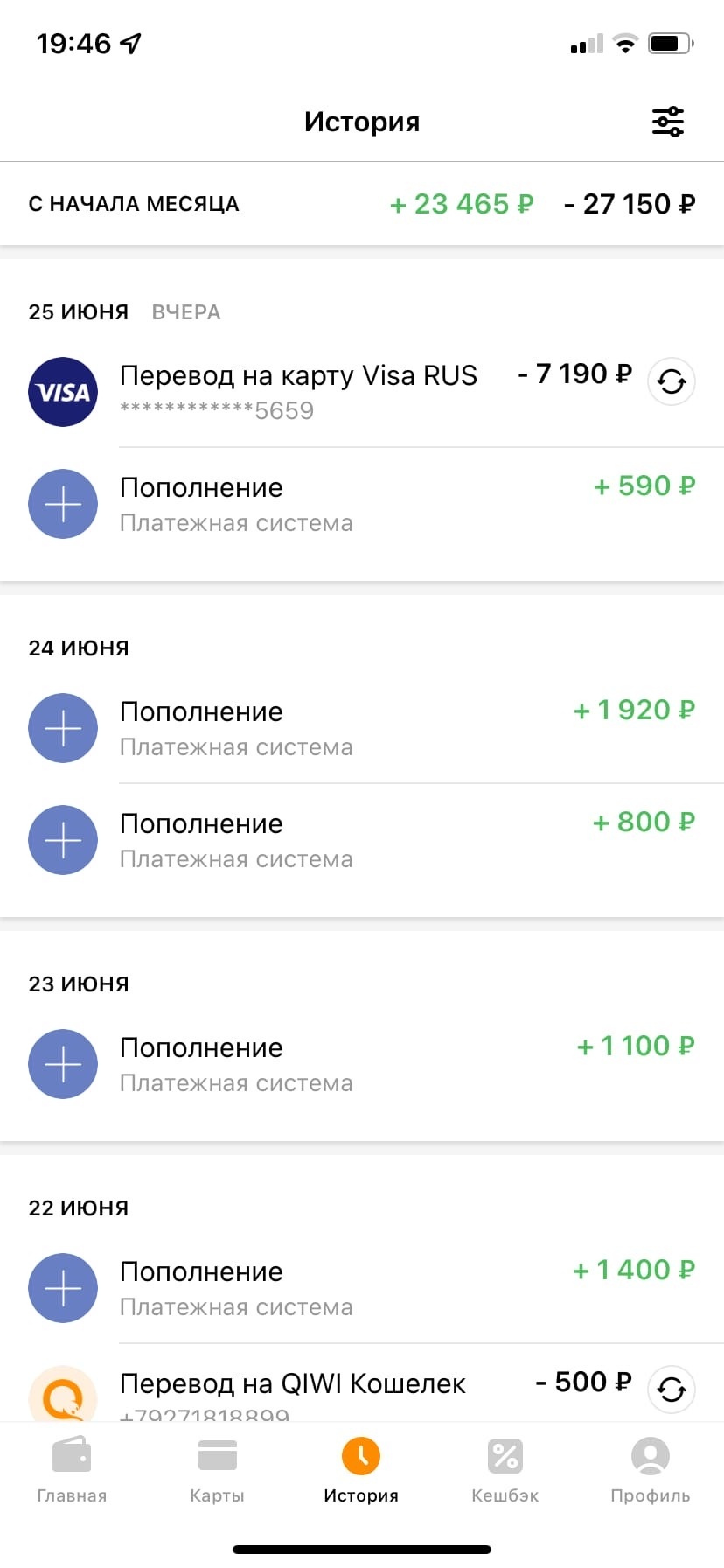Open the history filter settings icon

[668, 122]
